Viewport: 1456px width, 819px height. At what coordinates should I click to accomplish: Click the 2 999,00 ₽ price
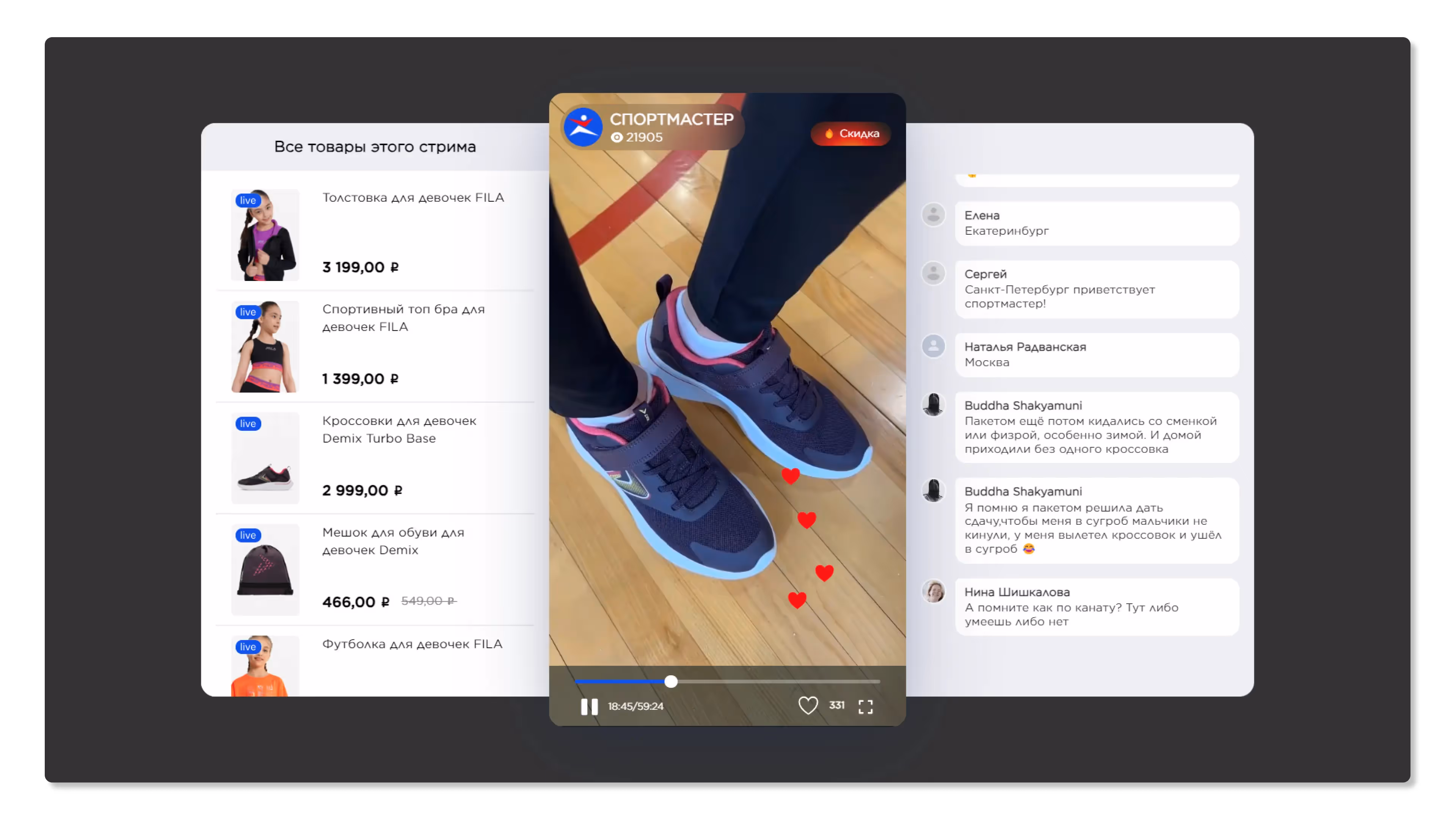click(x=362, y=490)
